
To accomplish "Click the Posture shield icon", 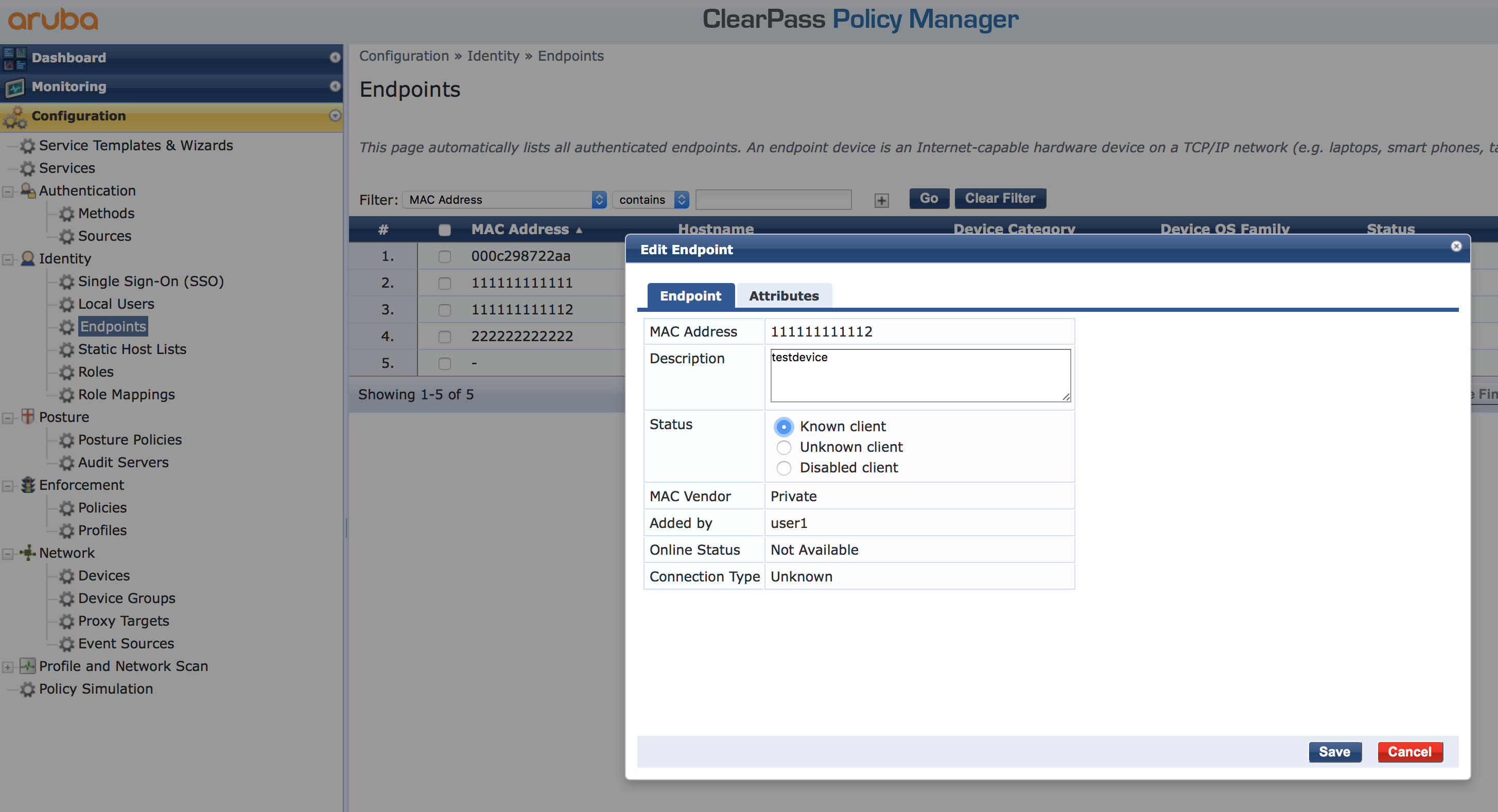I will [x=27, y=416].
